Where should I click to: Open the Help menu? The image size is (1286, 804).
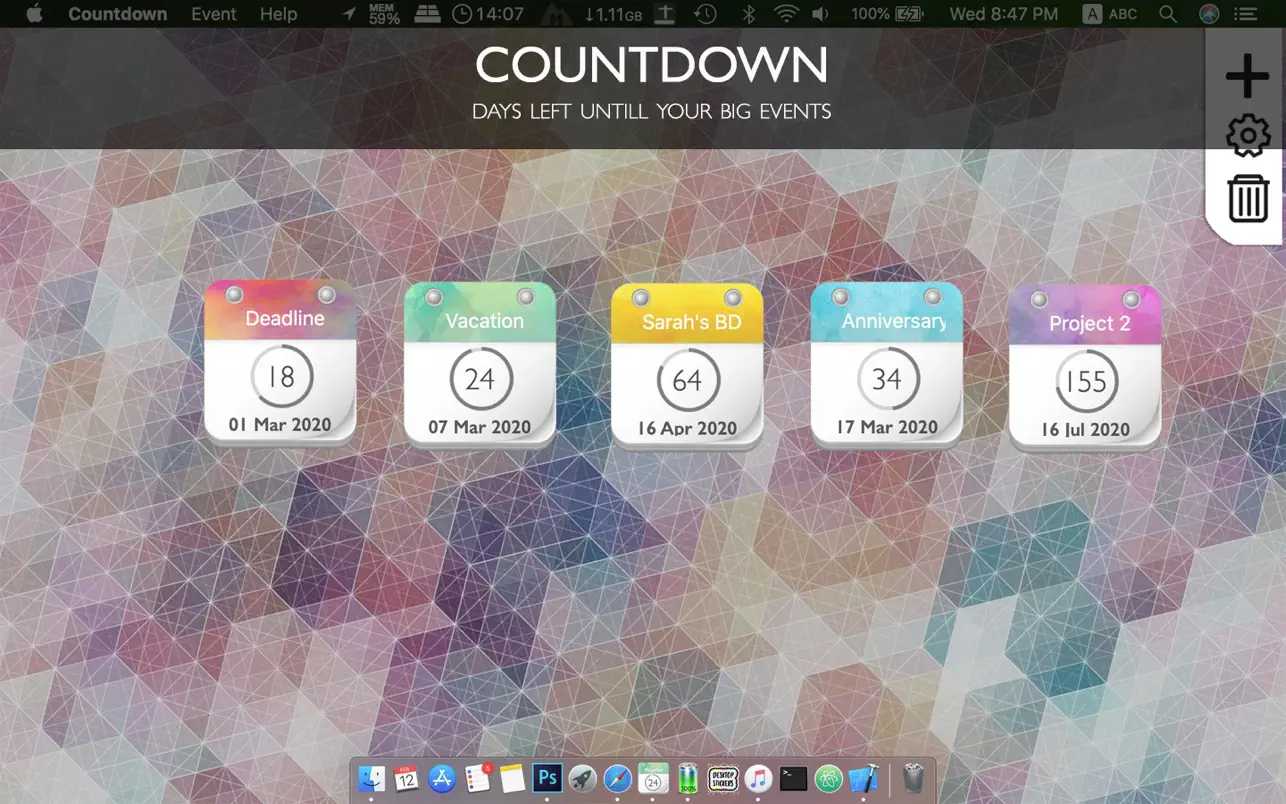278,14
